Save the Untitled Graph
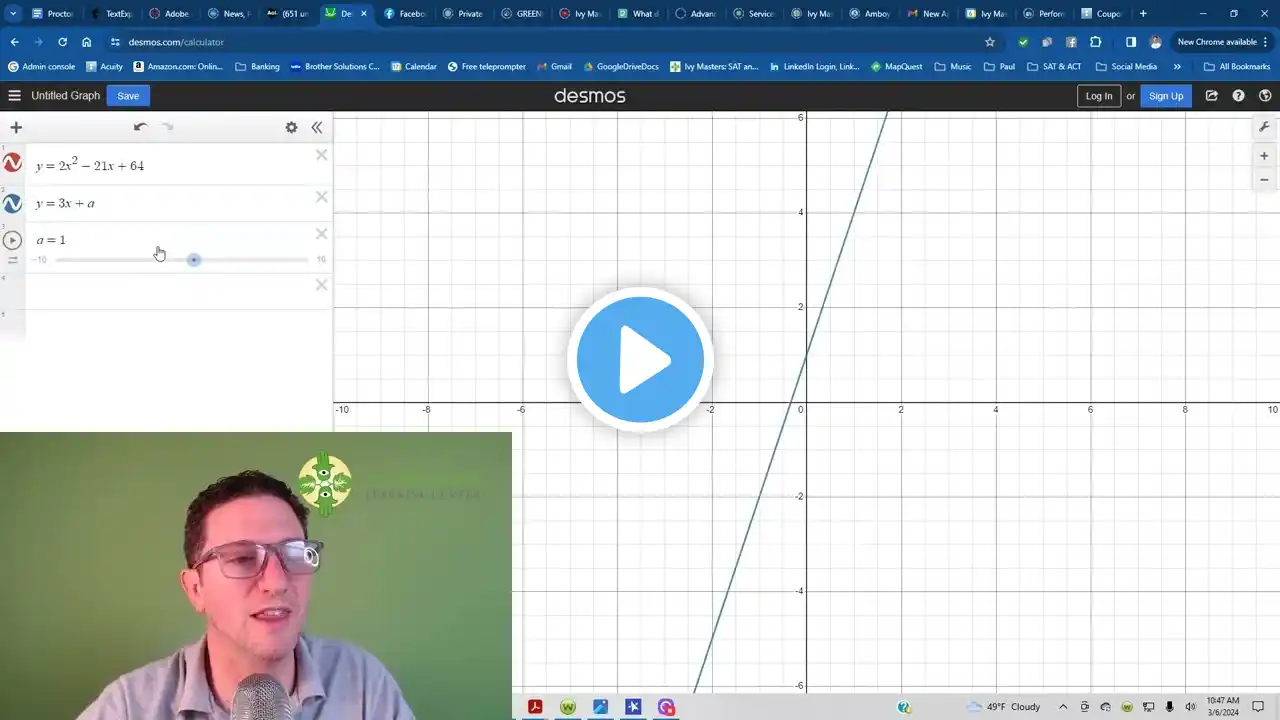 click(128, 96)
